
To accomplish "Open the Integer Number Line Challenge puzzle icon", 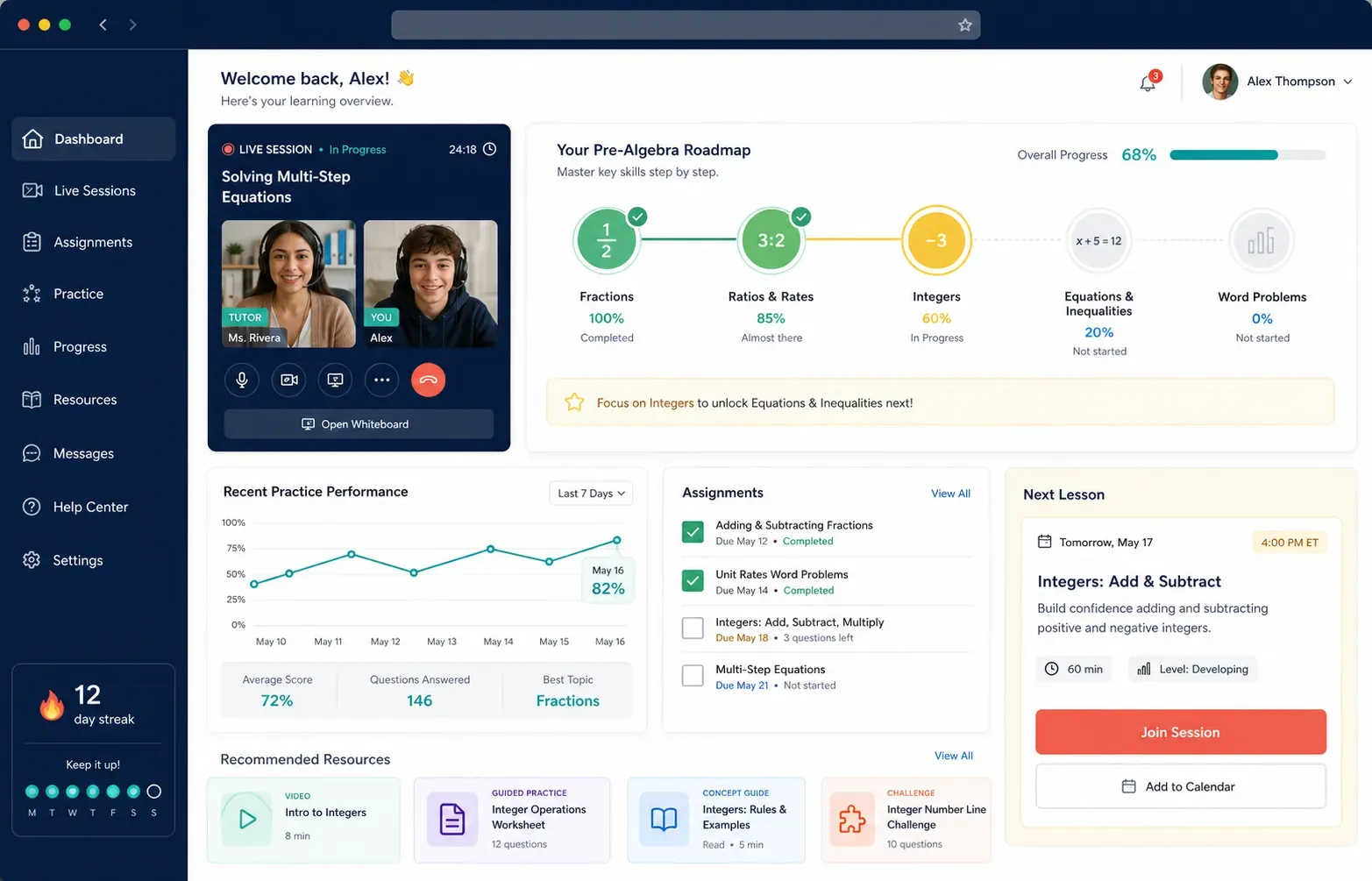I will click(x=852, y=820).
